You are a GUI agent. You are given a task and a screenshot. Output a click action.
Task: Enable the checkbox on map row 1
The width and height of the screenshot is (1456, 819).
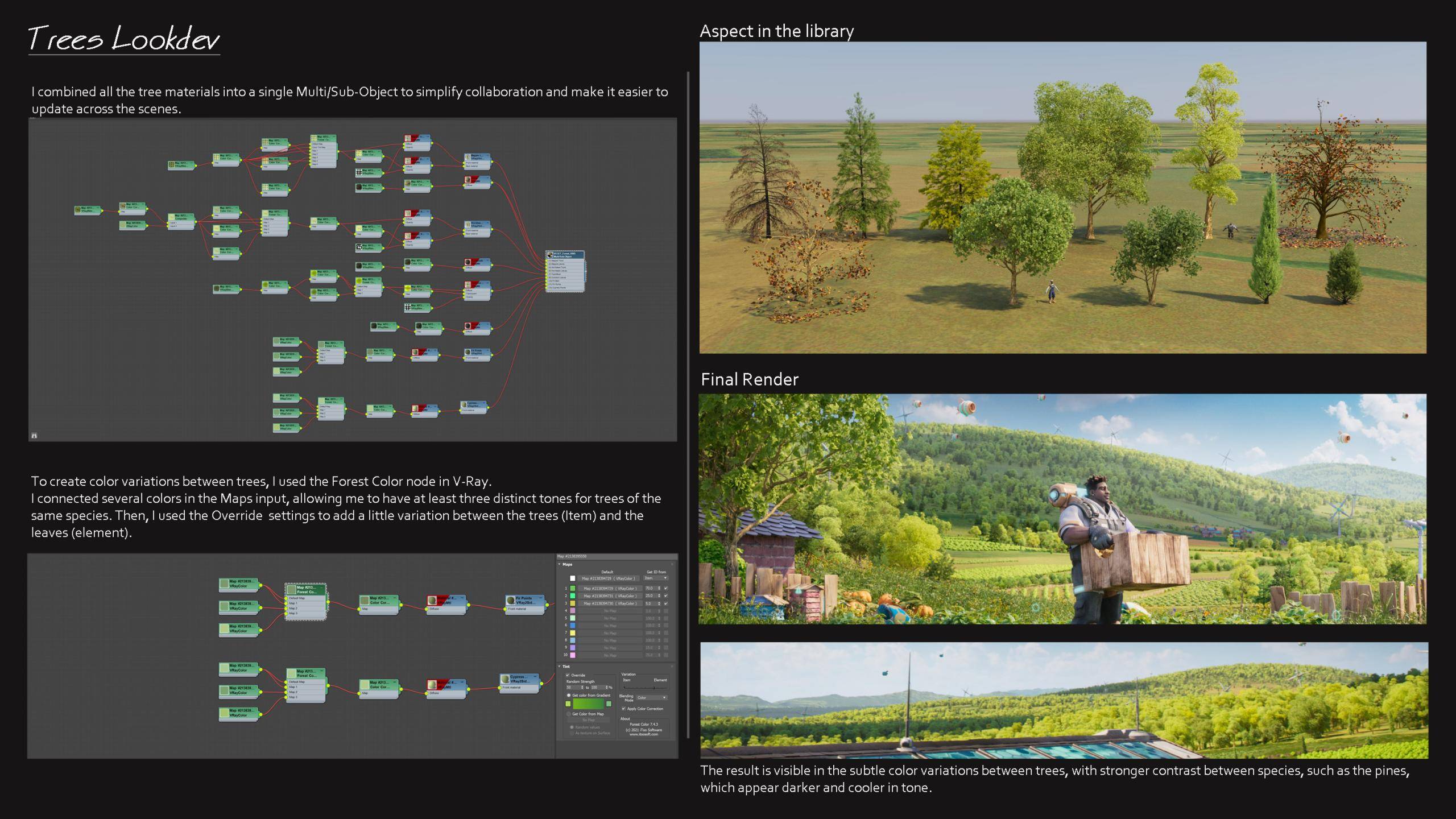point(666,588)
